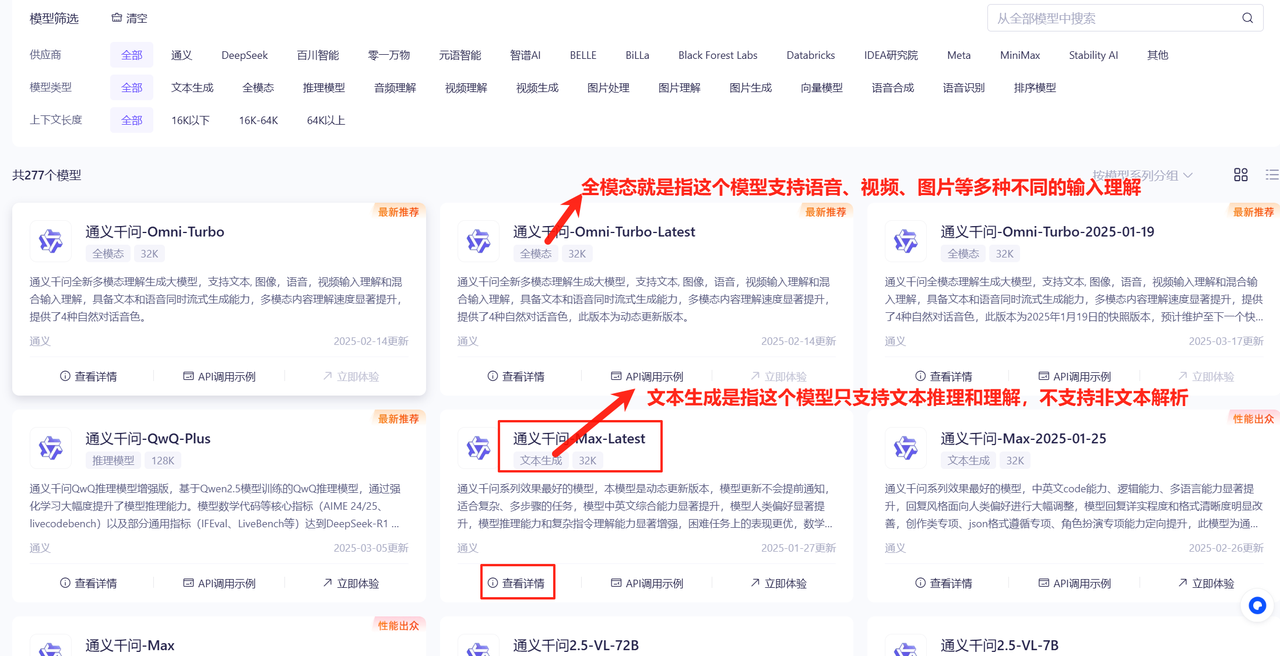Open API调用示例 for 通义千问-Omni-Turbo

pos(219,377)
